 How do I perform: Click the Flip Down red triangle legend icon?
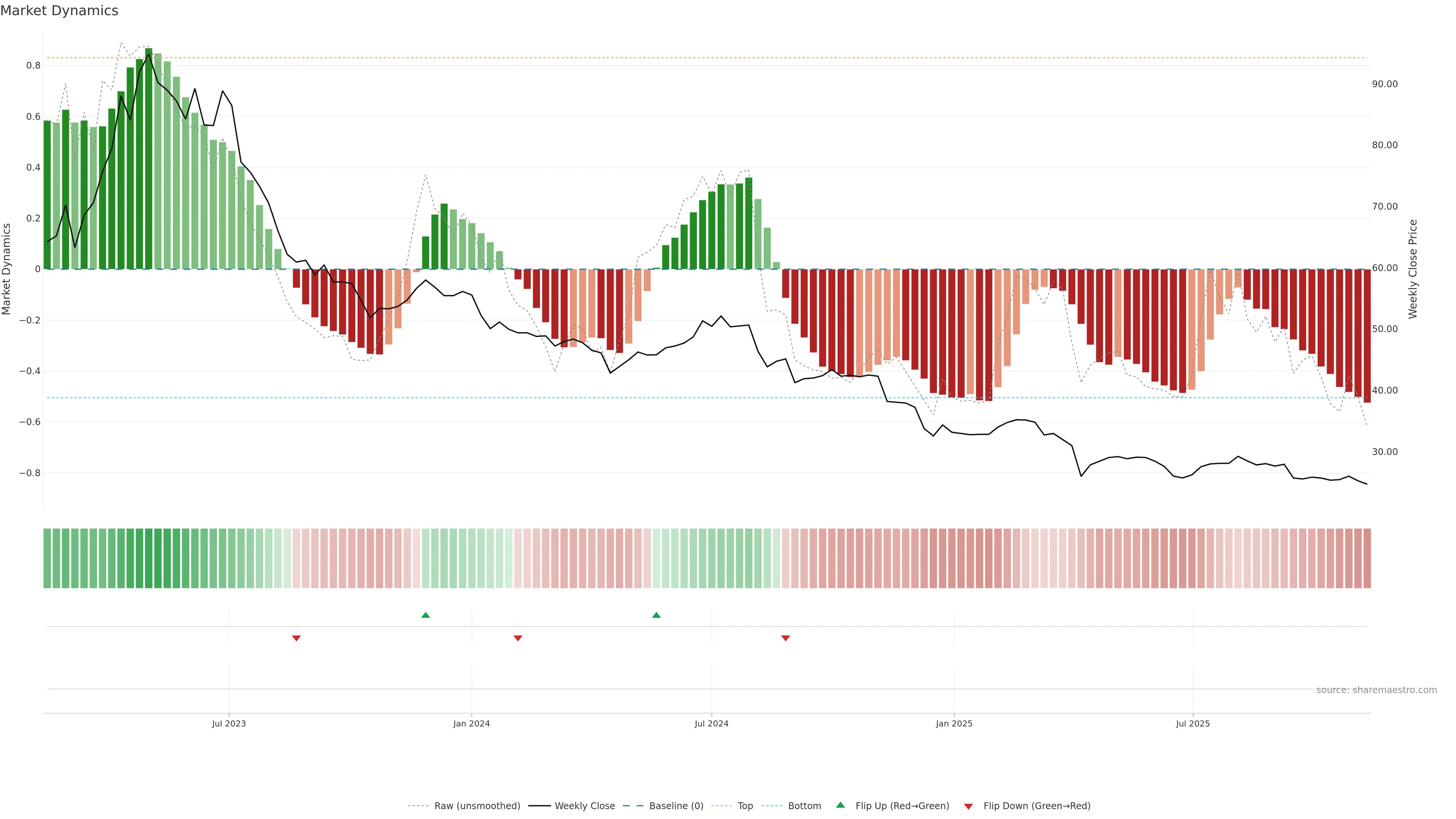(x=968, y=806)
